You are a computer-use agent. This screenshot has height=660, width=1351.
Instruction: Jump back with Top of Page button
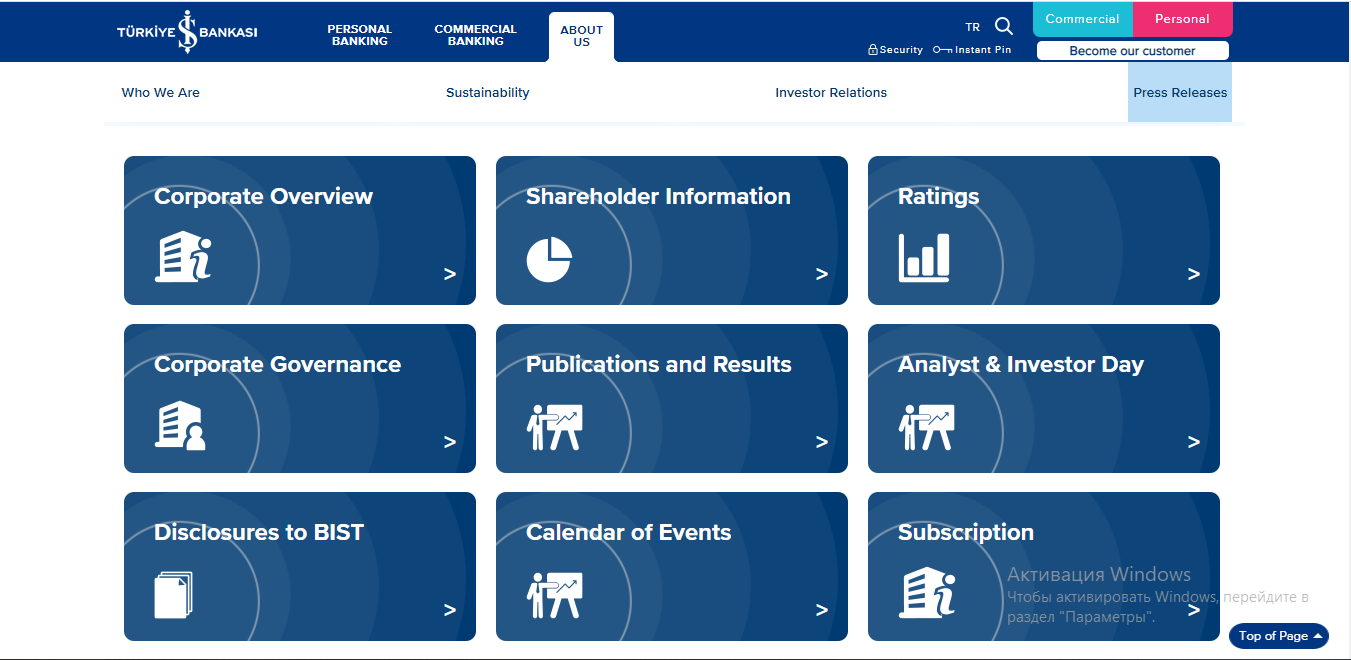1278,636
